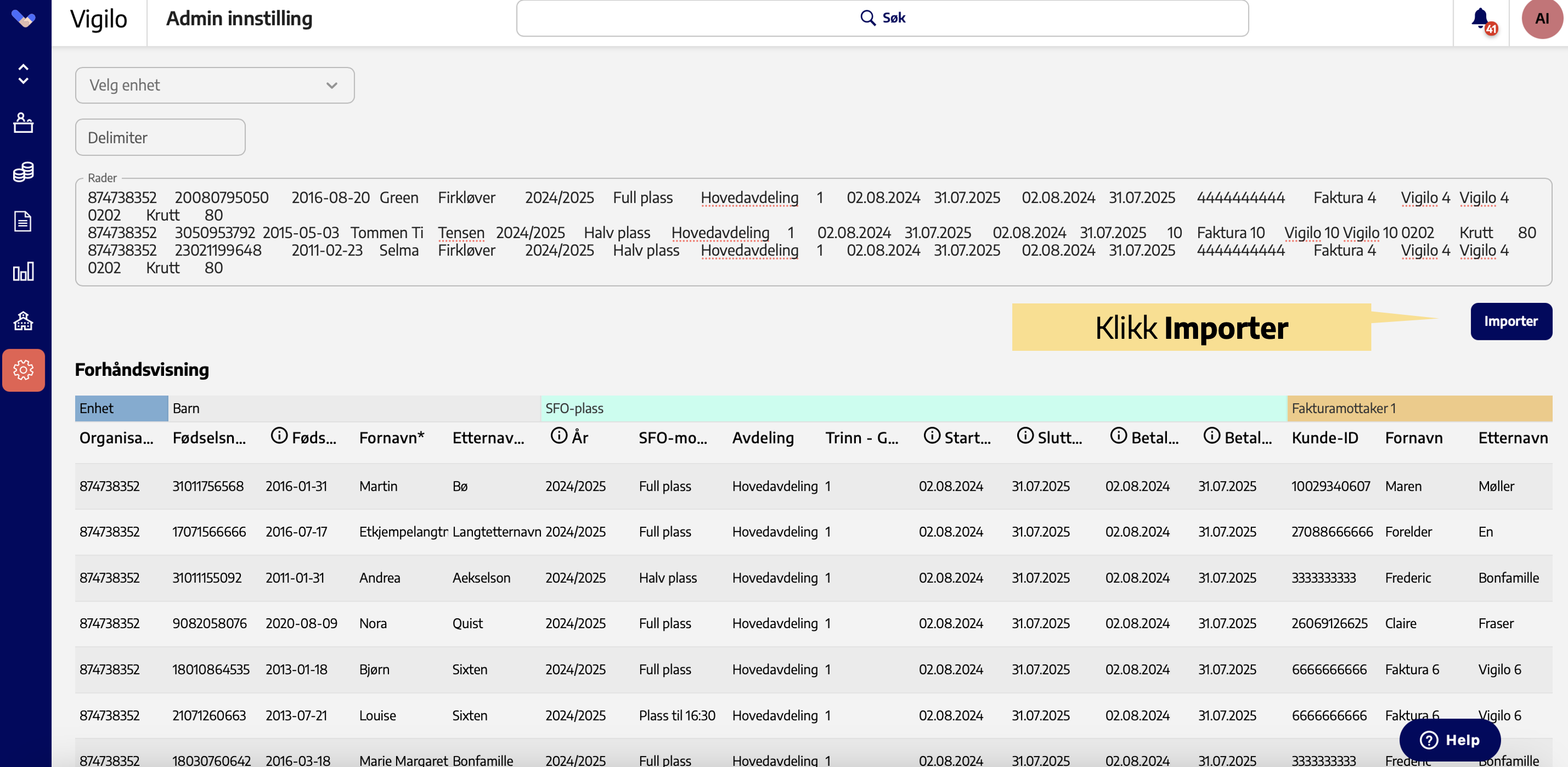Click the info icon beside Start column
Image resolution: width=1568 pixels, height=767 pixels.
[931, 436]
